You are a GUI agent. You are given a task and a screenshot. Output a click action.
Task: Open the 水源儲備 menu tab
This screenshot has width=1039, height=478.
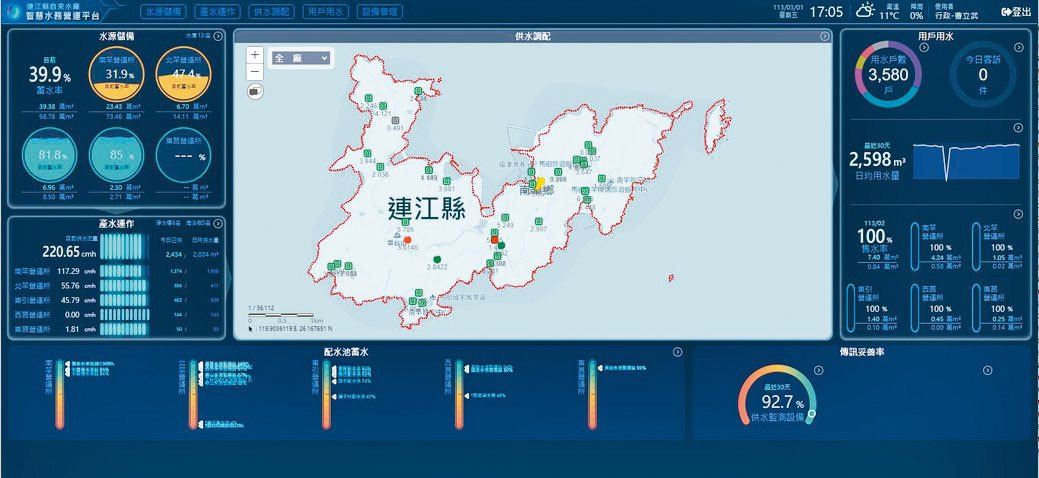[x=164, y=12]
